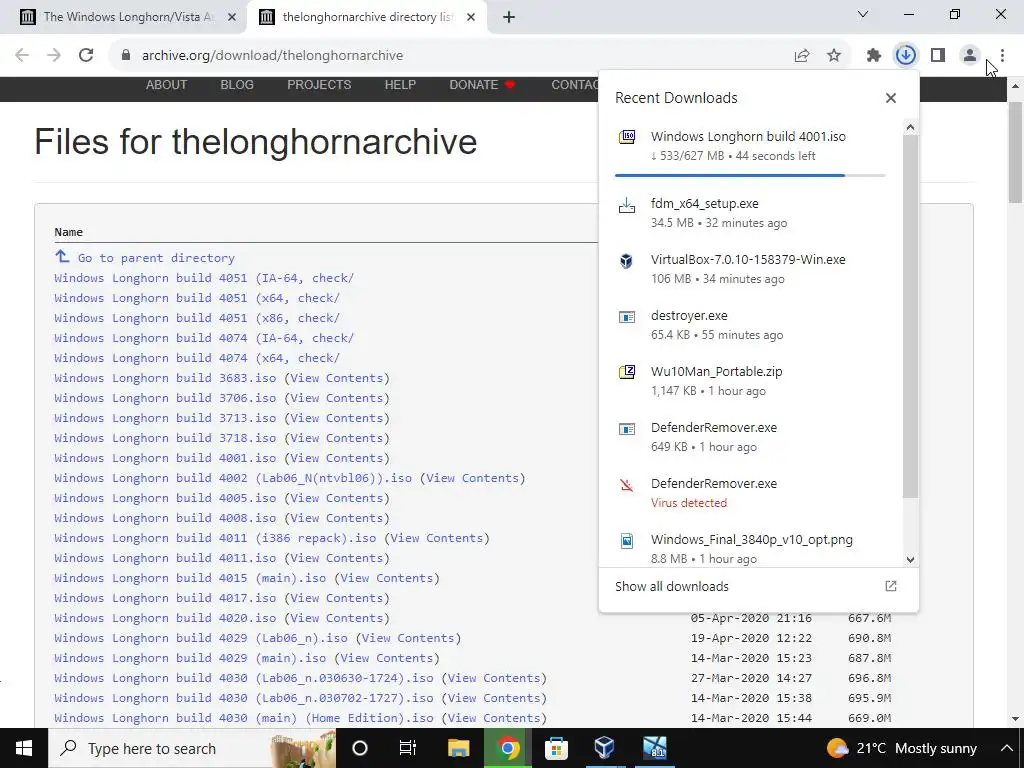Click the taskbar search box

click(x=193, y=748)
